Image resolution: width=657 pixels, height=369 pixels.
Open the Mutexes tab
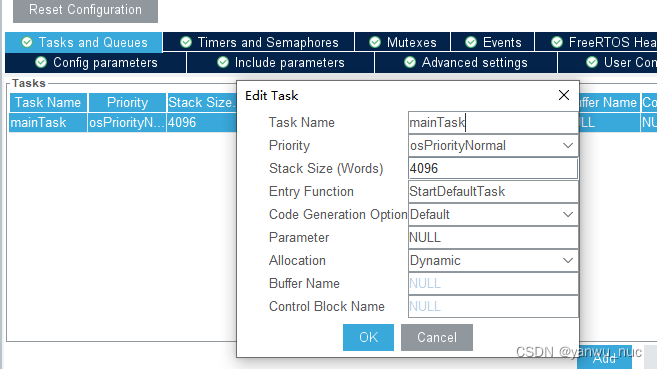[403, 42]
